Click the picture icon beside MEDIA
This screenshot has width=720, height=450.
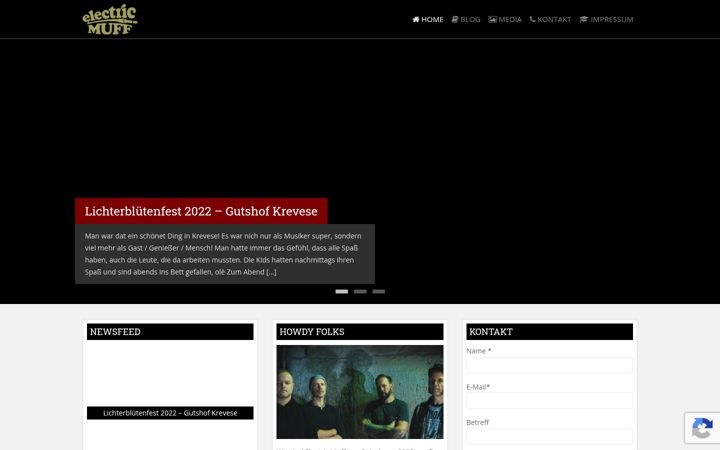(492, 19)
